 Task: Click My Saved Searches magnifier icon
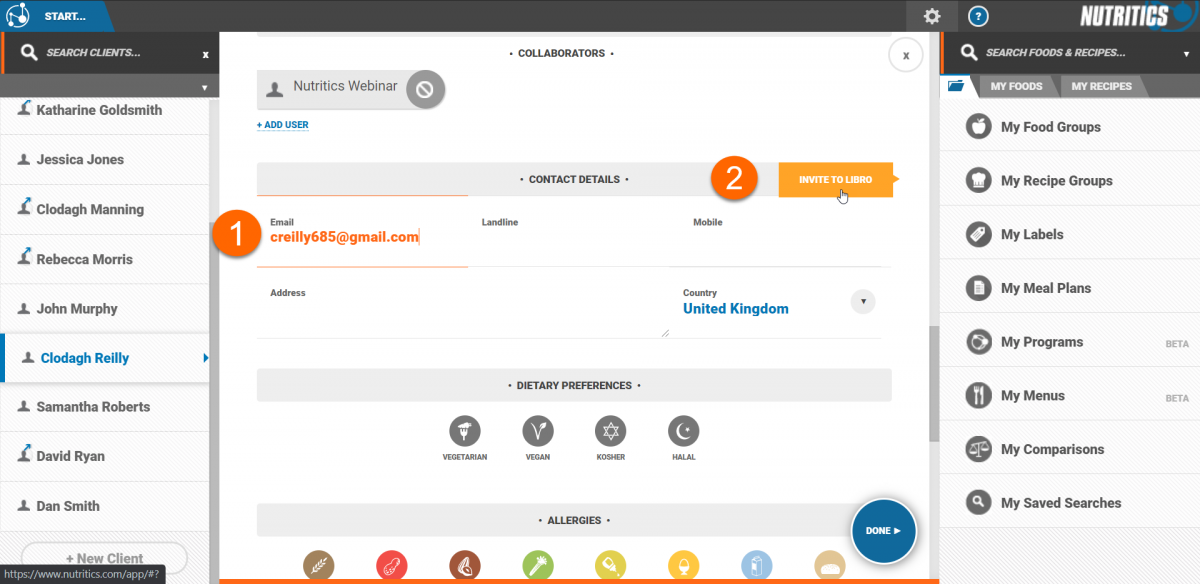978,503
